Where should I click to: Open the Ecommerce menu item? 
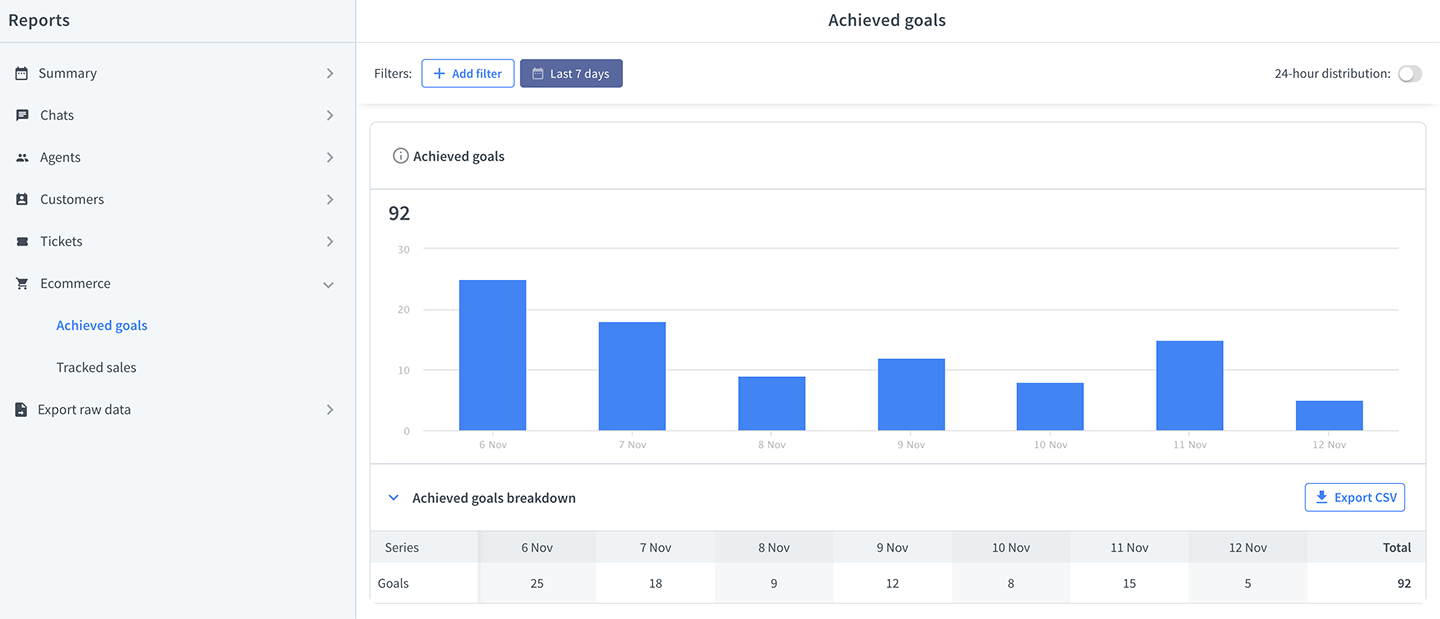(177, 283)
